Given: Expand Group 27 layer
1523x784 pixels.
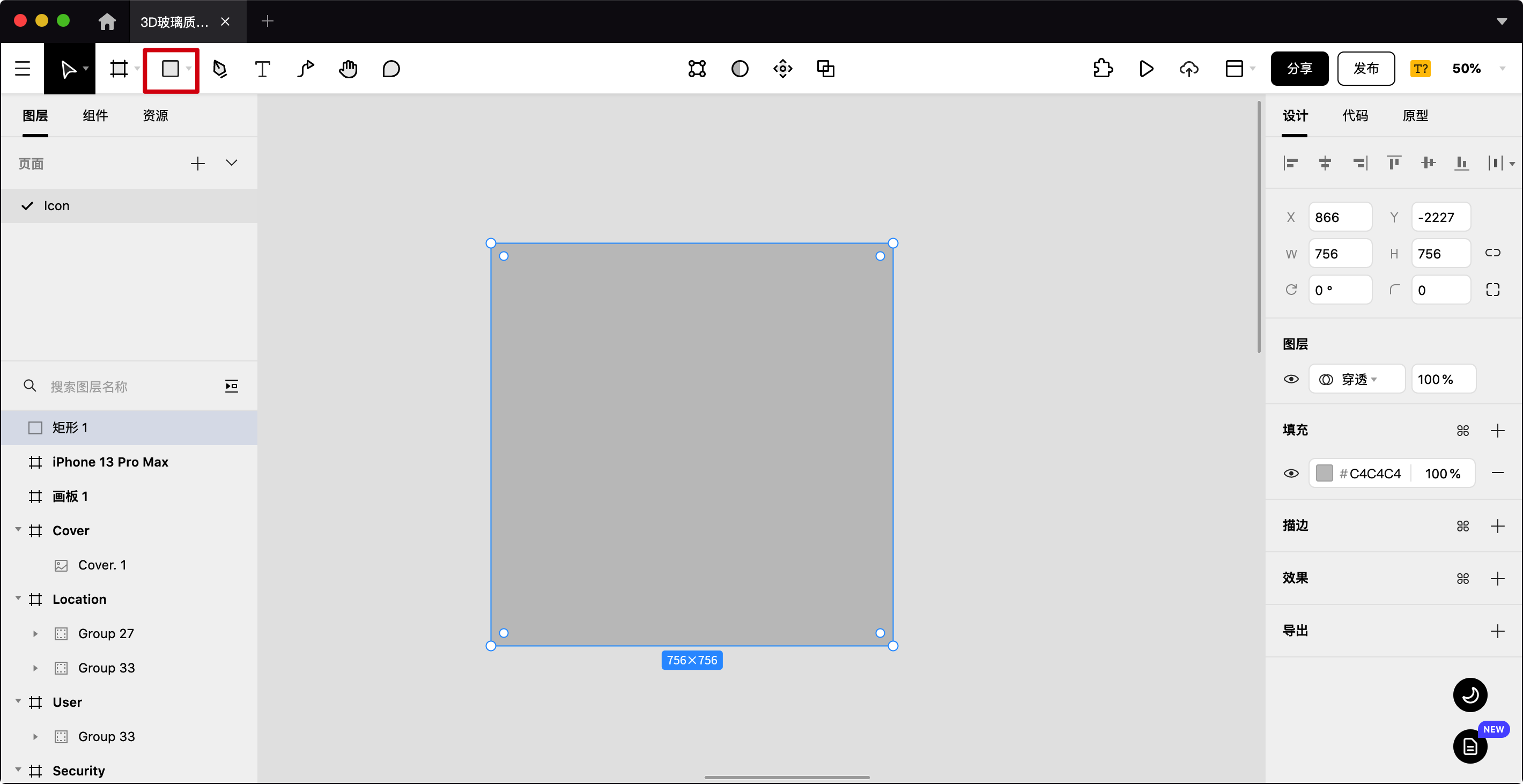Looking at the screenshot, I should coord(35,634).
